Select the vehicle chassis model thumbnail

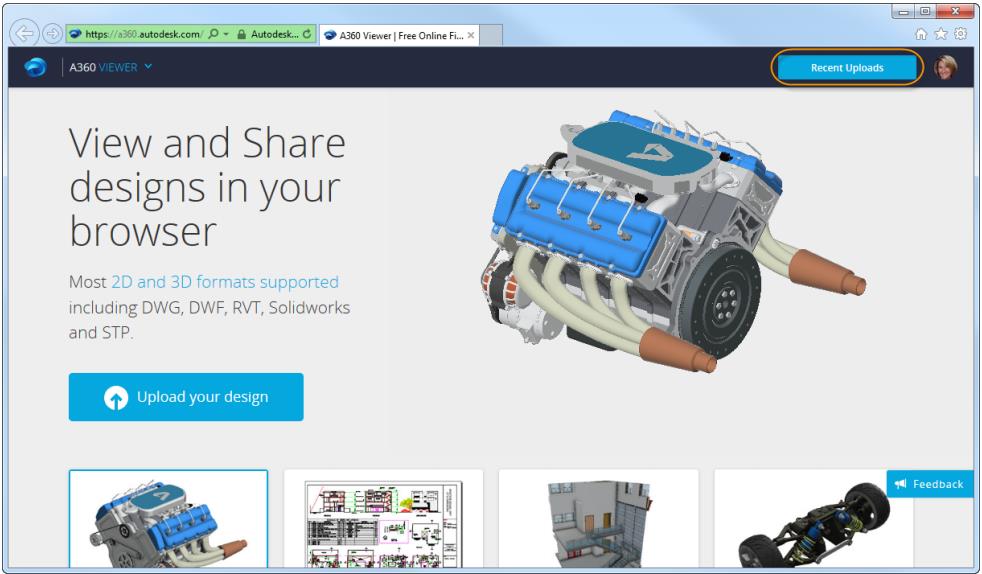click(x=813, y=519)
